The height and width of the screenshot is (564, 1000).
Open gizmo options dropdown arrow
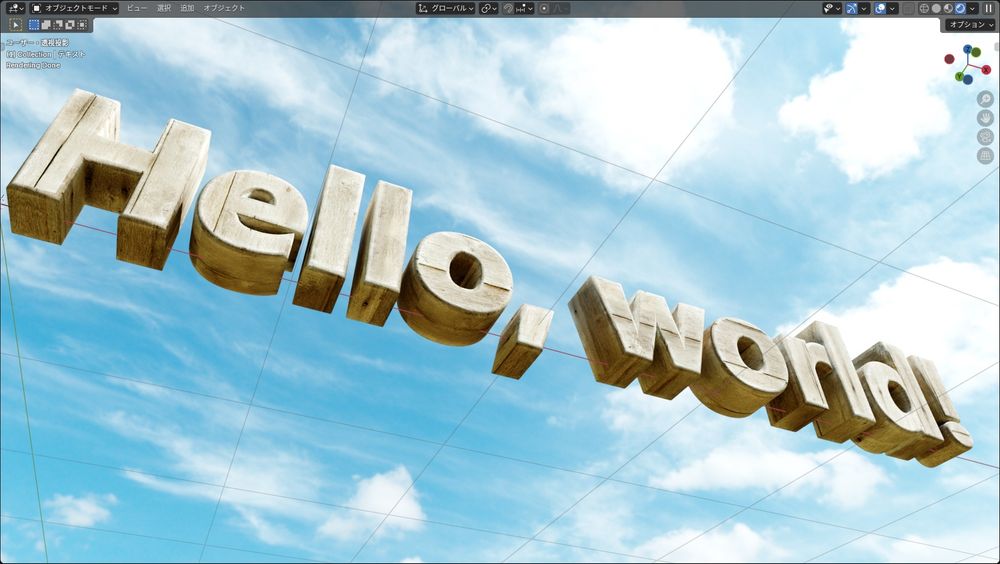tap(864, 8)
